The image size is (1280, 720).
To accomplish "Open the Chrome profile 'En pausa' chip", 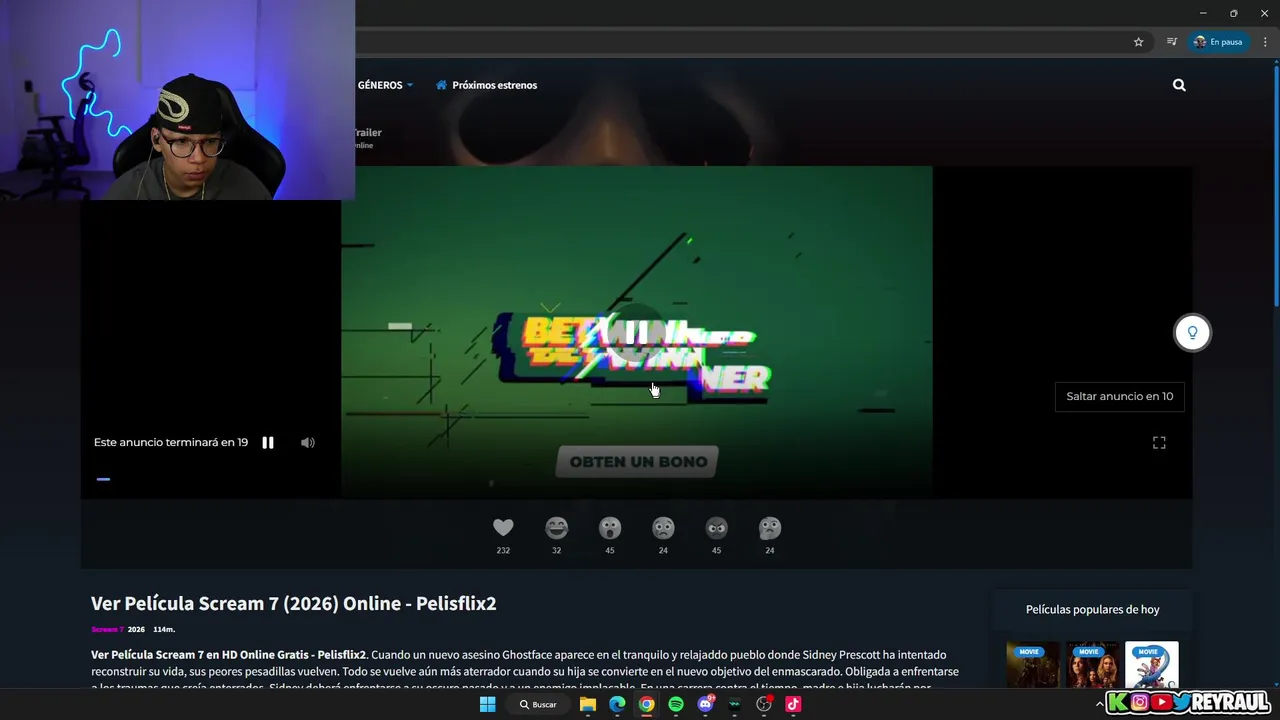I will click(1218, 42).
